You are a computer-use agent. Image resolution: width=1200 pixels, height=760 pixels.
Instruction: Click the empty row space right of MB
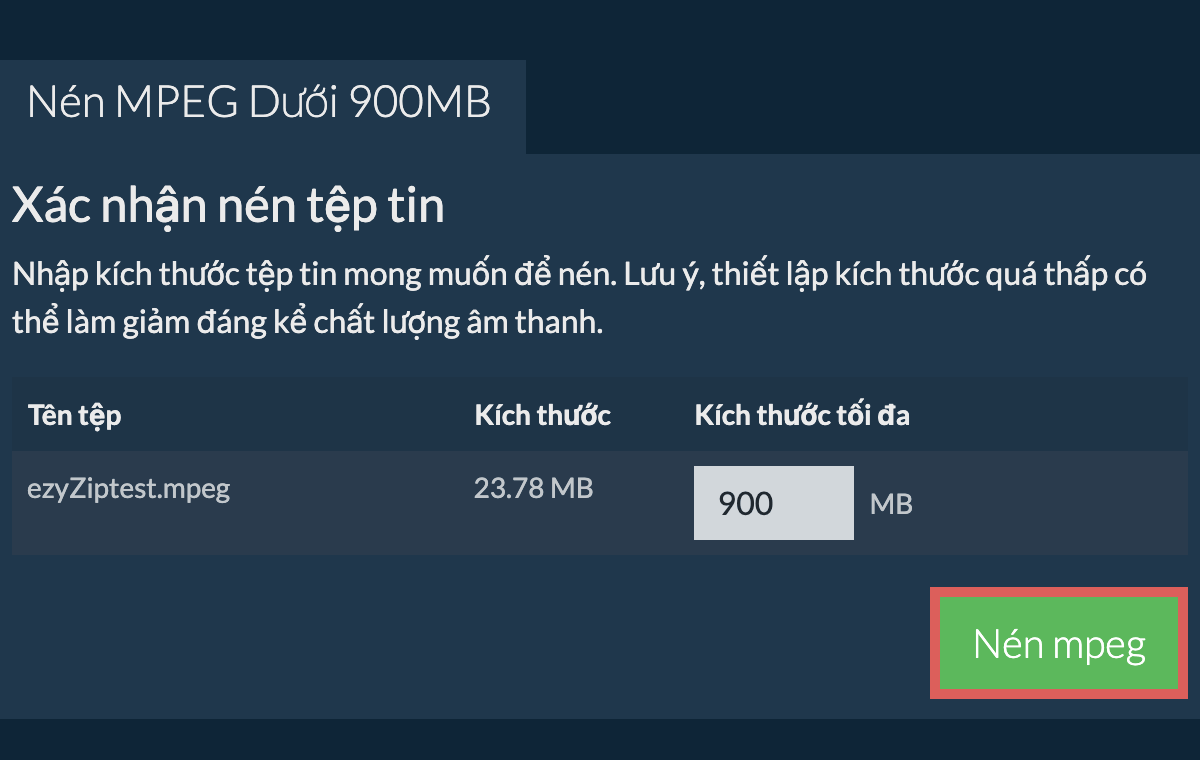pyautogui.click(x=1050, y=503)
